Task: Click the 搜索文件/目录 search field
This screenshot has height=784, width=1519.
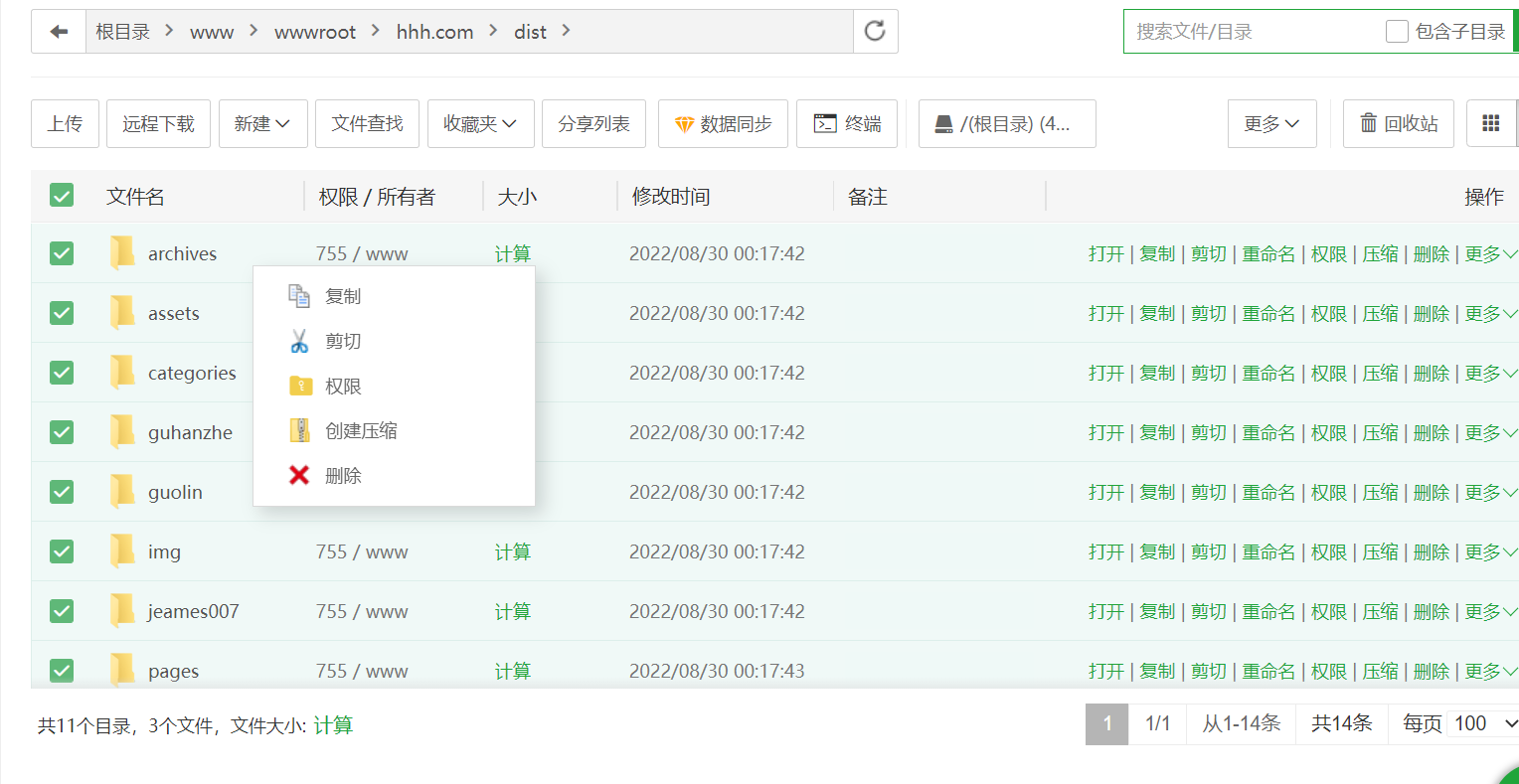Action: coord(1253,32)
